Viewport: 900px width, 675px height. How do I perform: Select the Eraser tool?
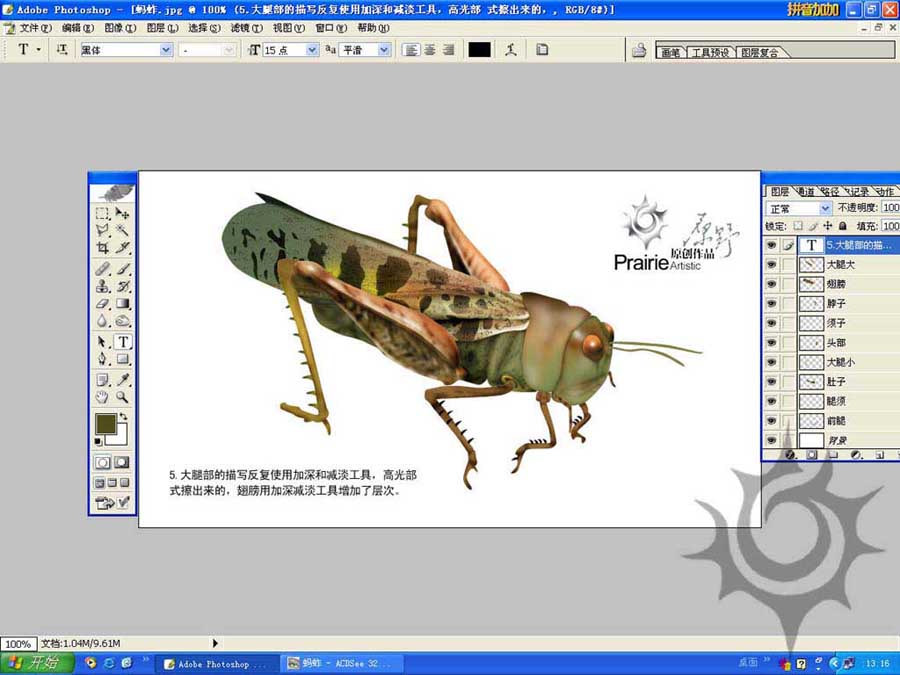click(x=102, y=303)
